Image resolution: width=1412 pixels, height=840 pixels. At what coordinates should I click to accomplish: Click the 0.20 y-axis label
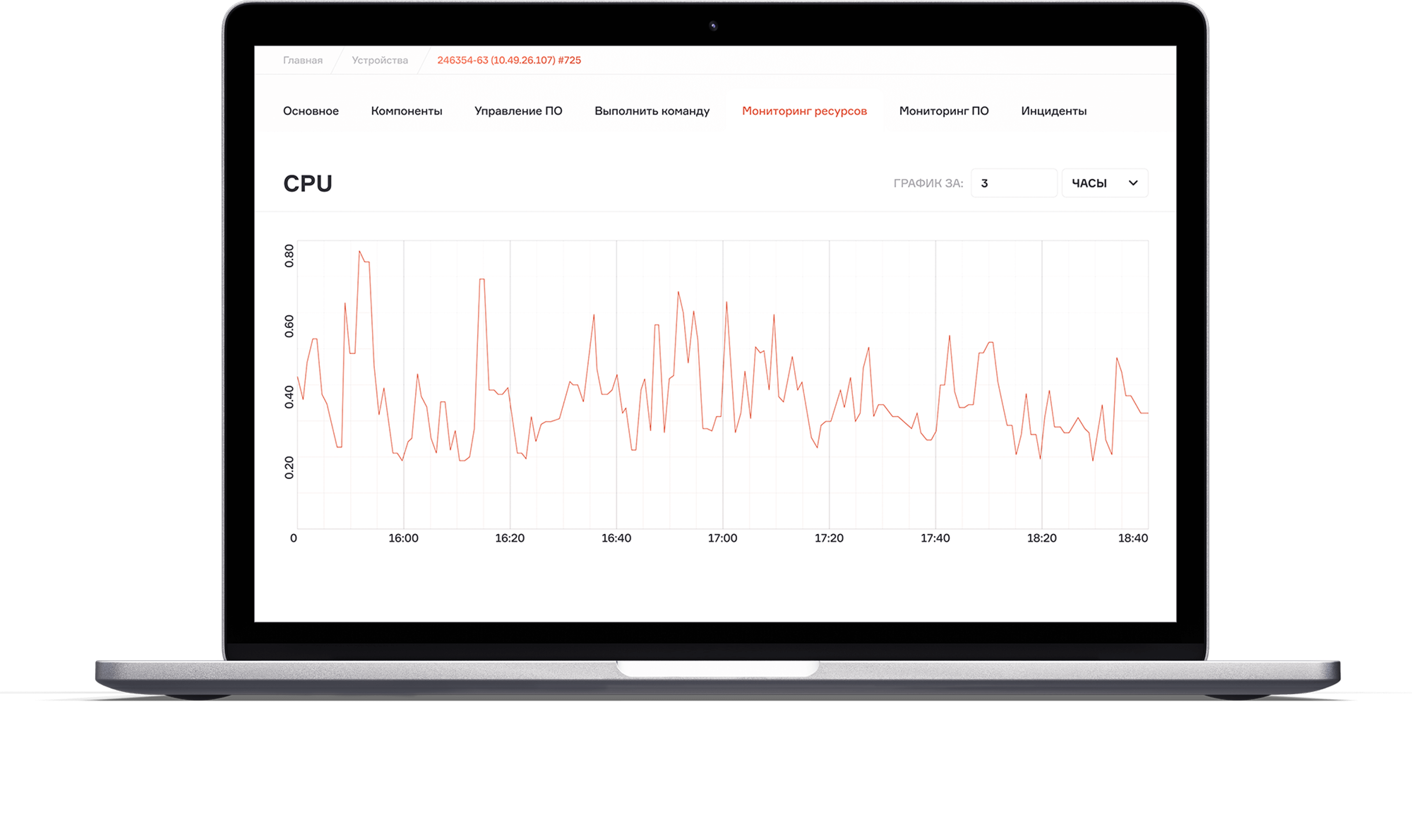click(x=289, y=468)
